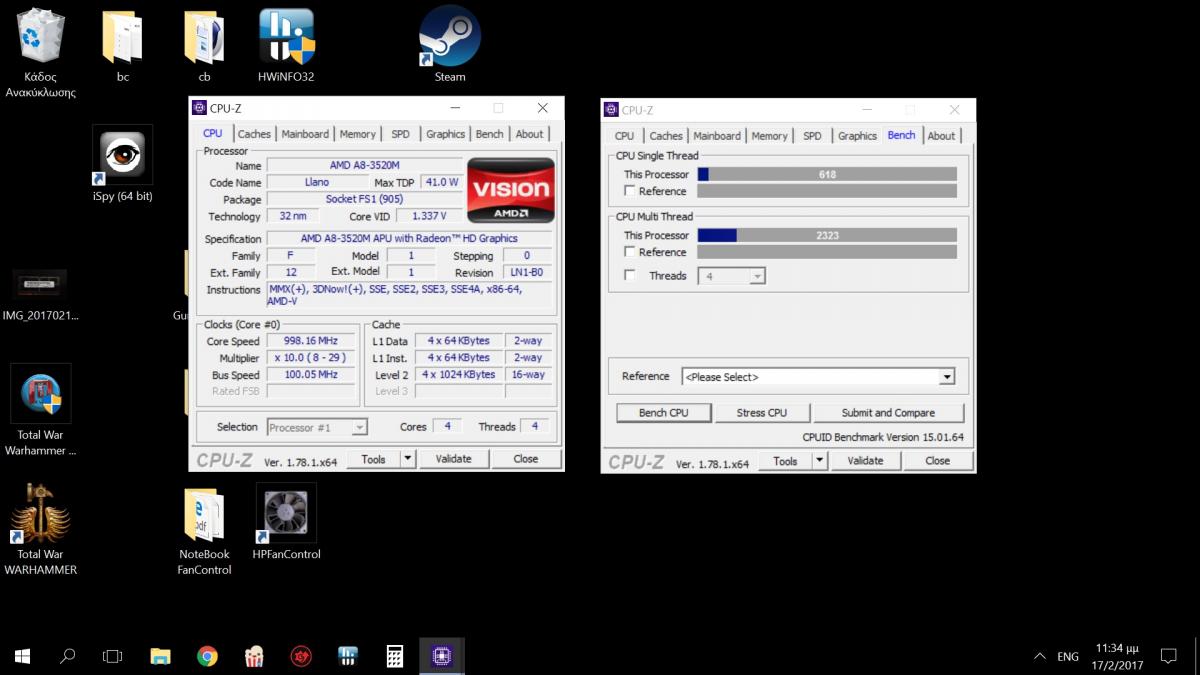
Task: Switch to Caches tab in the CPU tab window
Action: click(254, 134)
